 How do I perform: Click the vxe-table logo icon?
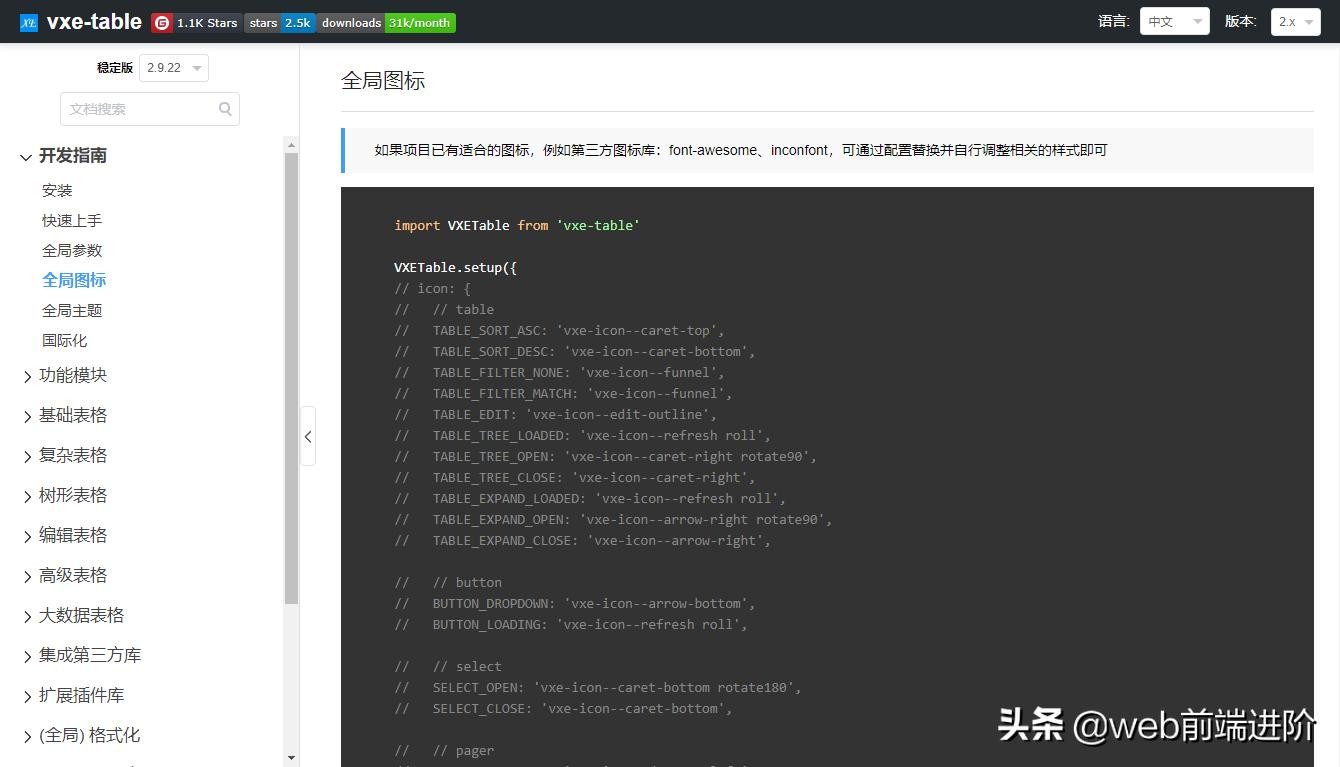(x=29, y=22)
